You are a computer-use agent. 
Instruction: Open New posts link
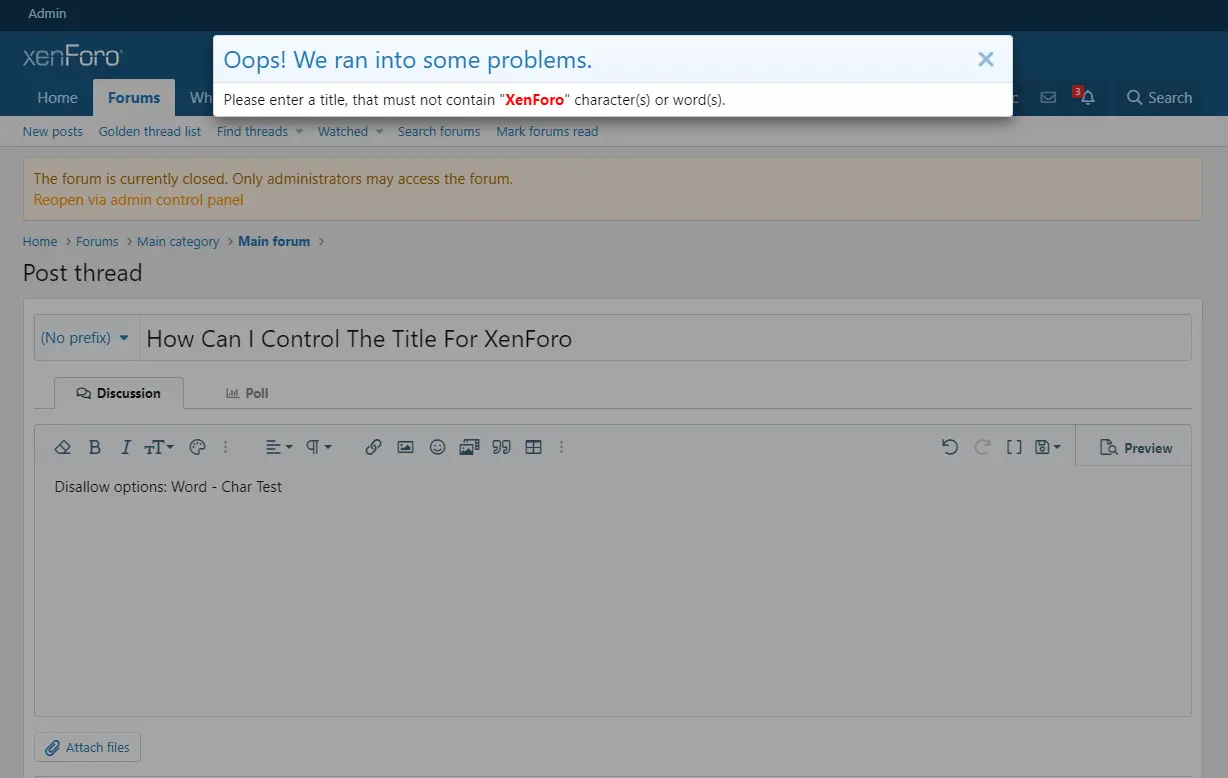tap(53, 131)
